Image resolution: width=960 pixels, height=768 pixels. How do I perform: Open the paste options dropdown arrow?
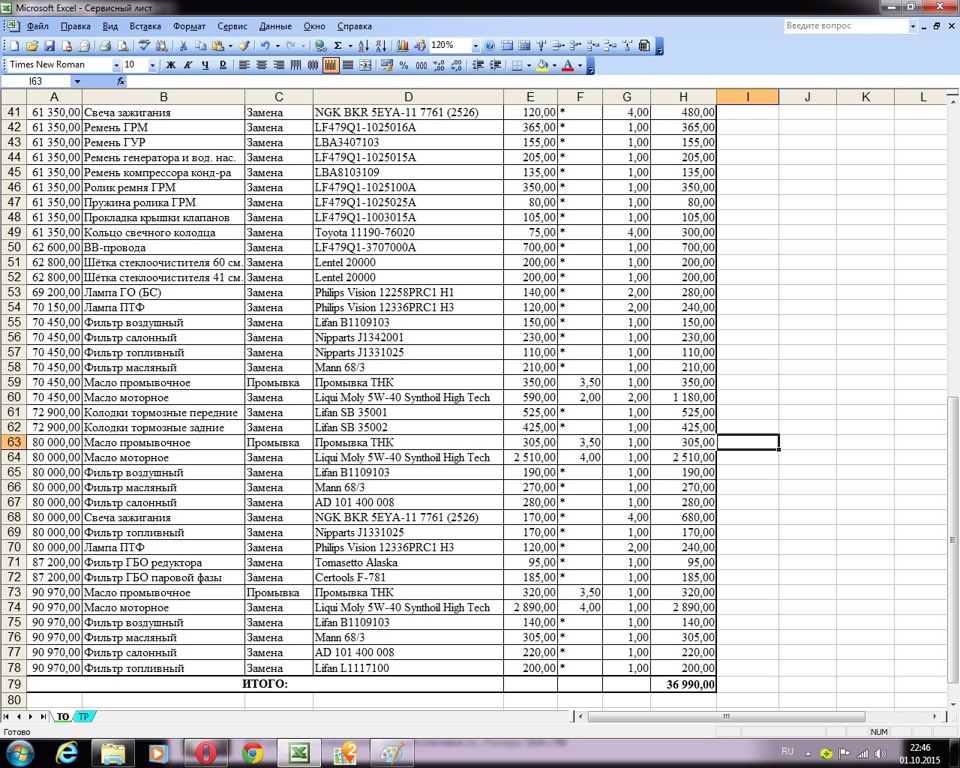230,46
